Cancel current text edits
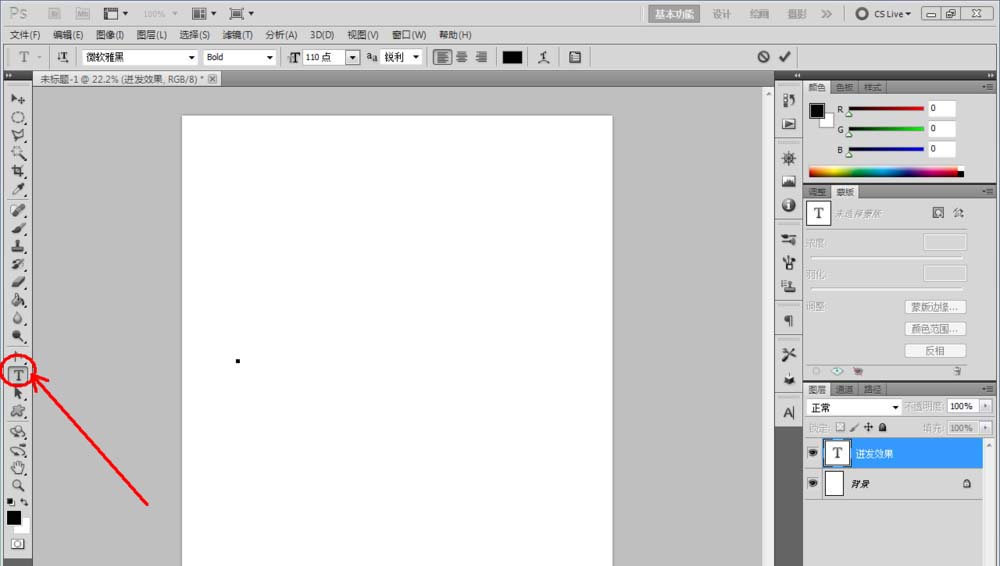 [763, 57]
